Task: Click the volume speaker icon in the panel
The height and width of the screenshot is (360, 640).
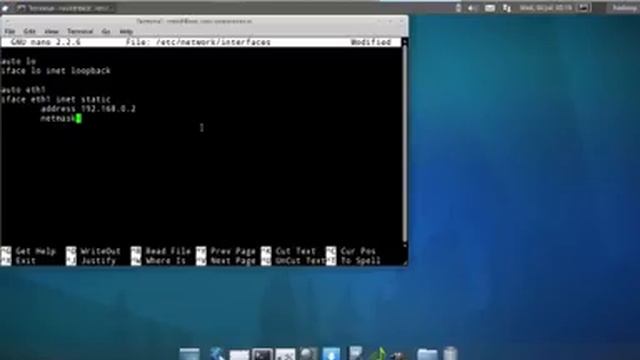Action: click(x=472, y=8)
